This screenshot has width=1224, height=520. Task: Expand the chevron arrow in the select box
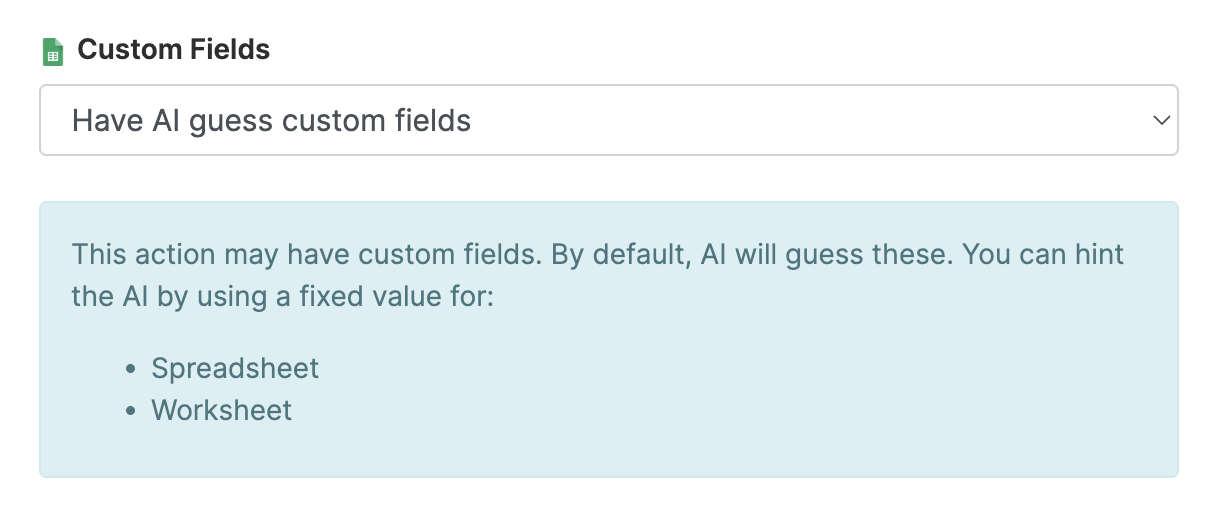coord(1161,120)
